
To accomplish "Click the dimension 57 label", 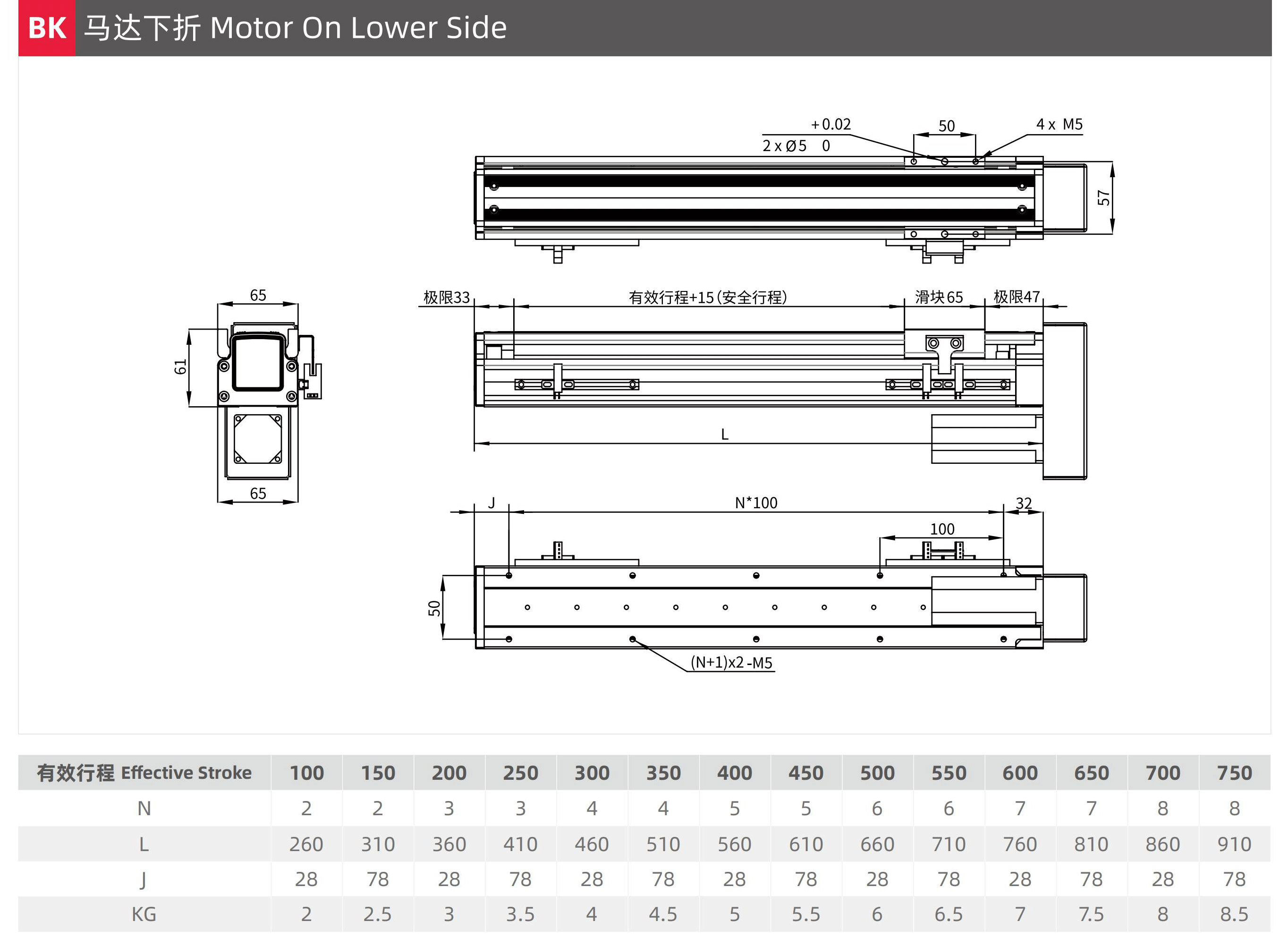I will 1103,198.
